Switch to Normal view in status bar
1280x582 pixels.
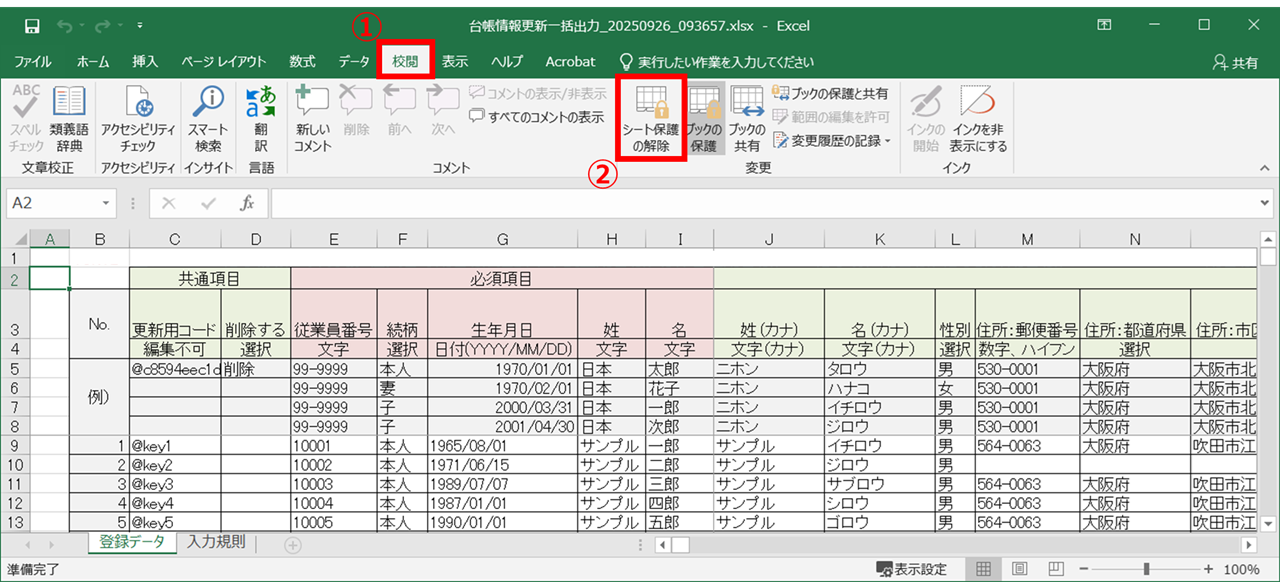tap(984, 569)
